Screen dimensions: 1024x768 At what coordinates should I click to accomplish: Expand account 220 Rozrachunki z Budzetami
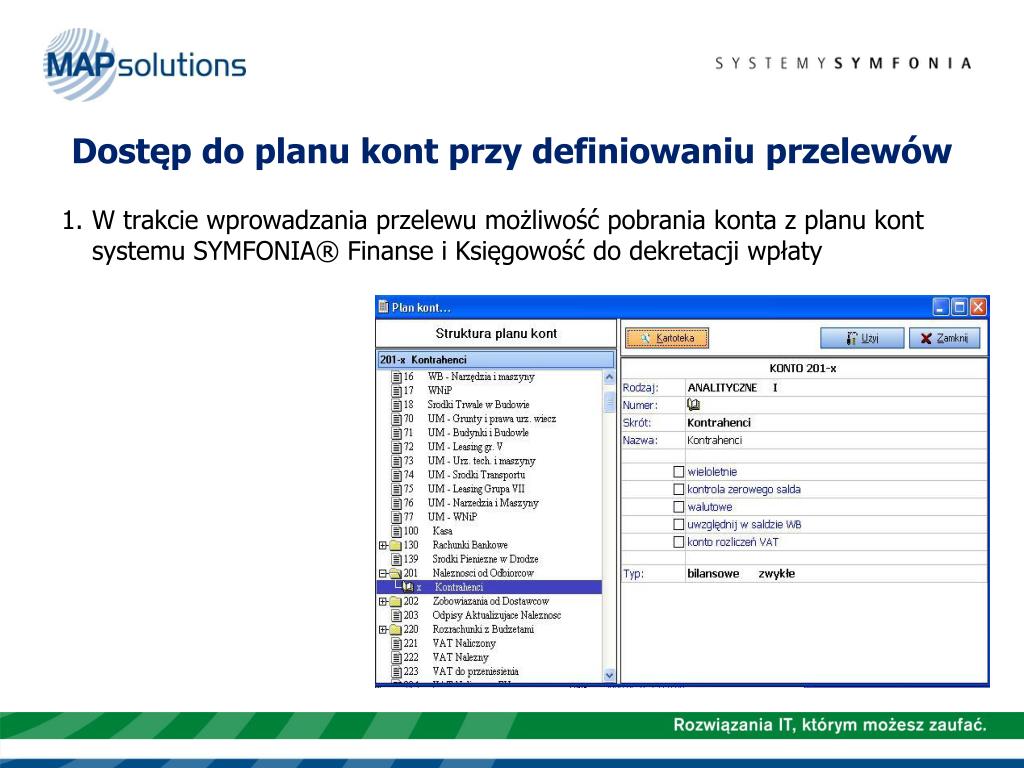383,630
